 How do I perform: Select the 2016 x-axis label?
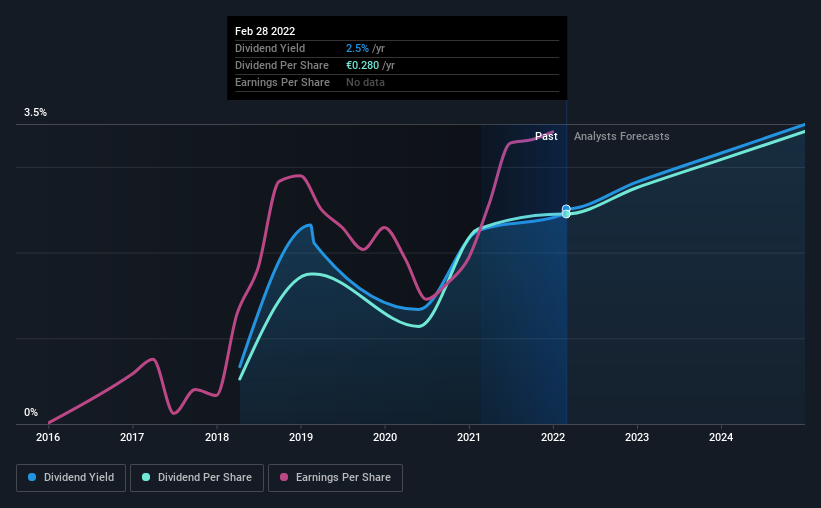tap(48, 437)
